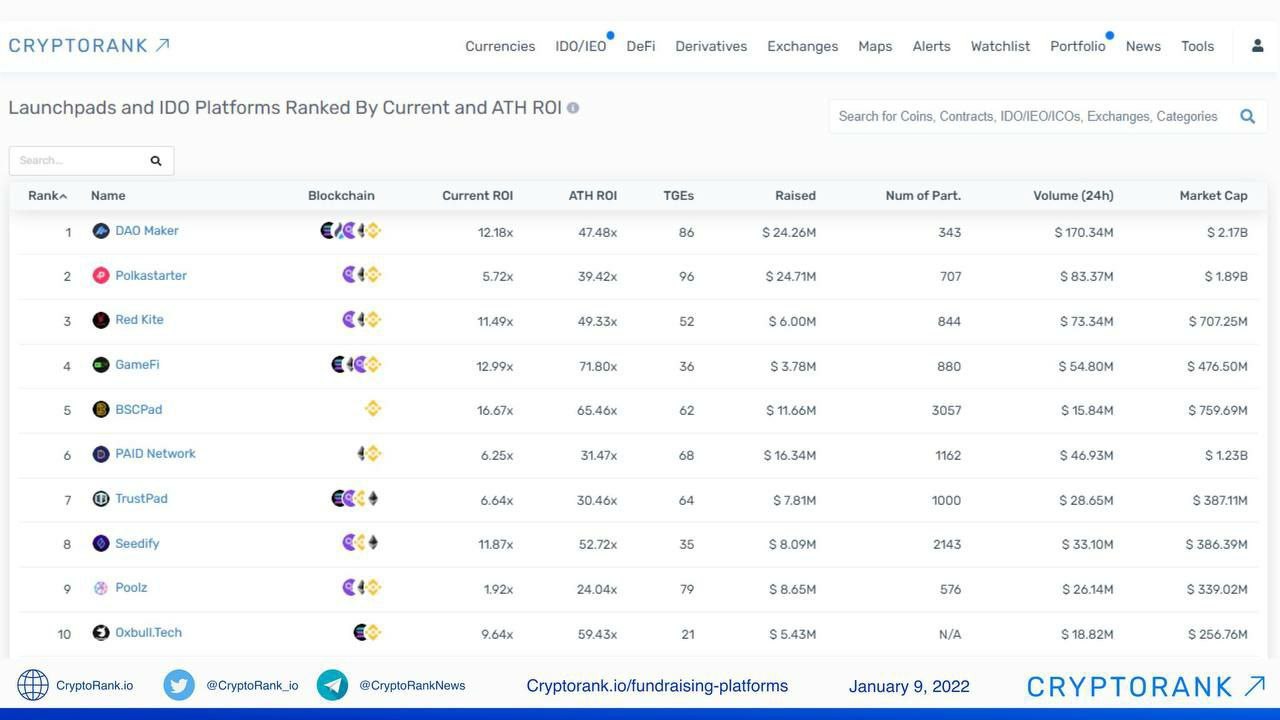Screen dimensions: 1280x720
Task: Click the info icon beside page title
Action: 573,108
